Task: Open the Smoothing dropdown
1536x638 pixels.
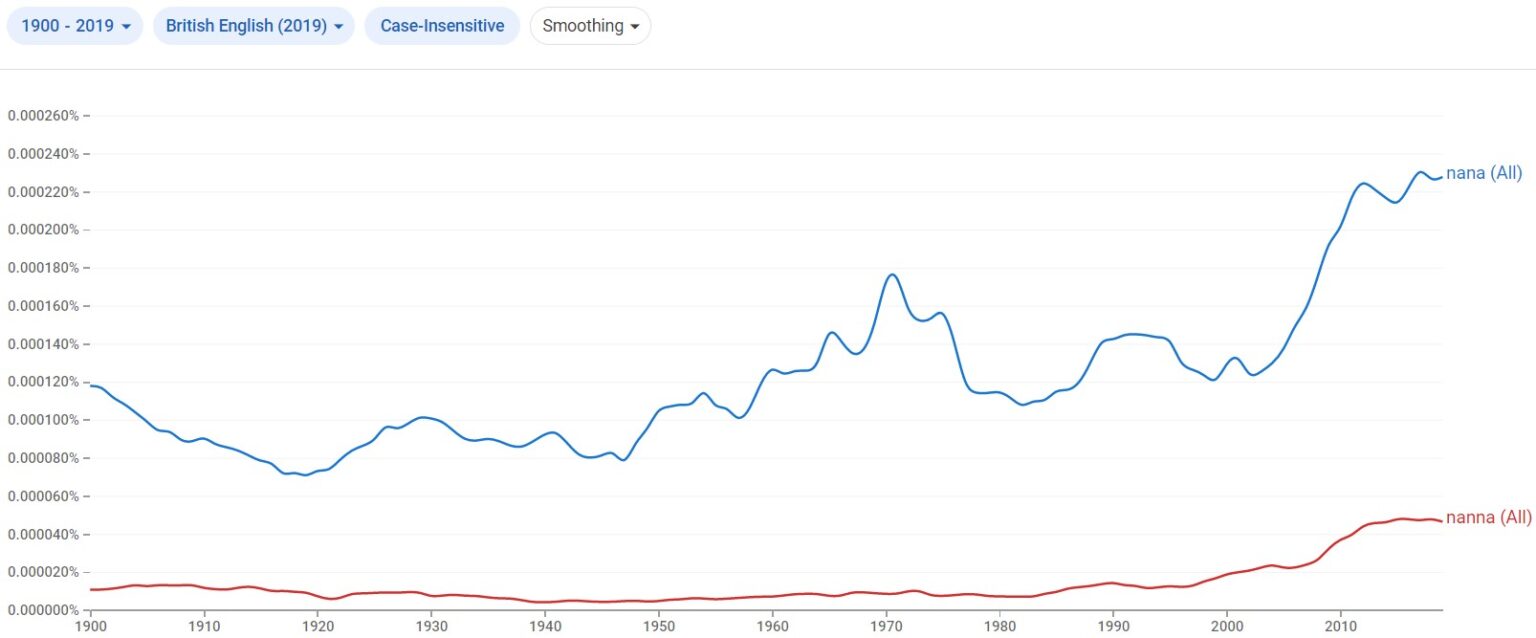Action: tap(590, 26)
